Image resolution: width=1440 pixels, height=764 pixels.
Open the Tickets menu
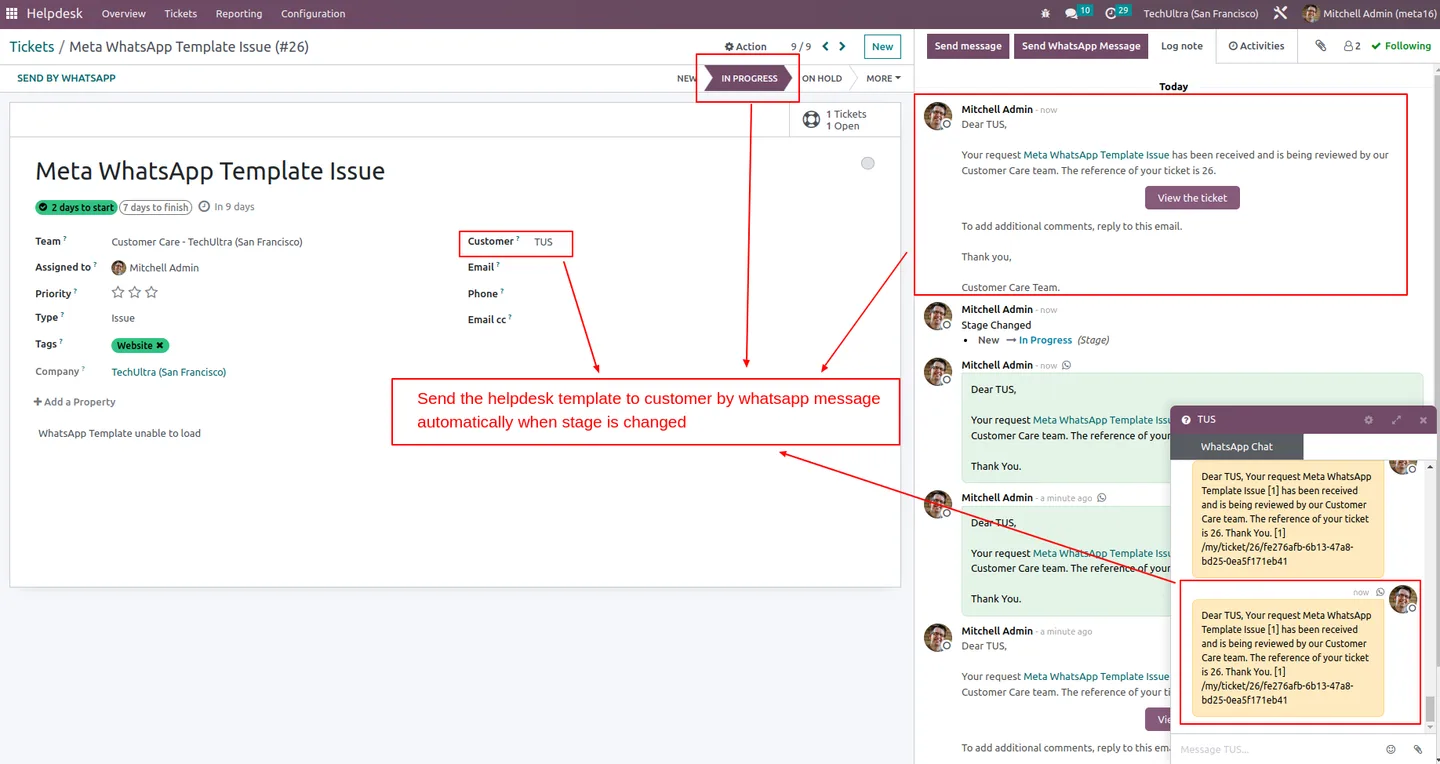(x=181, y=14)
